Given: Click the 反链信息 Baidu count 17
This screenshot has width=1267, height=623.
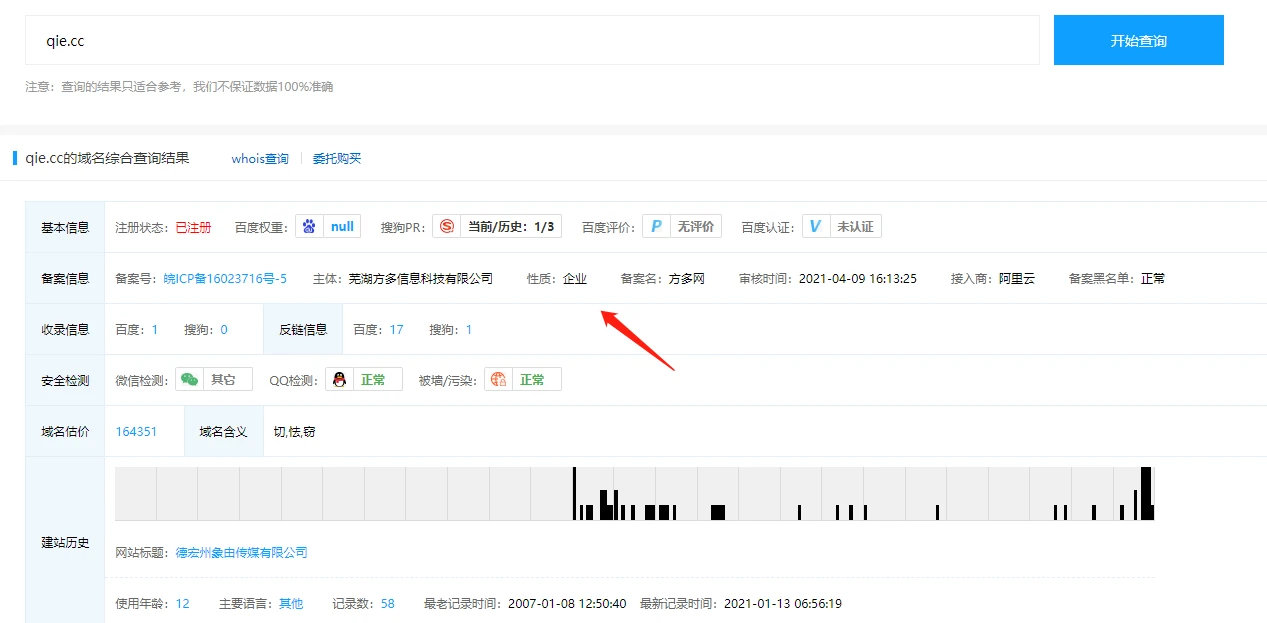Looking at the screenshot, I should [397, 330].
